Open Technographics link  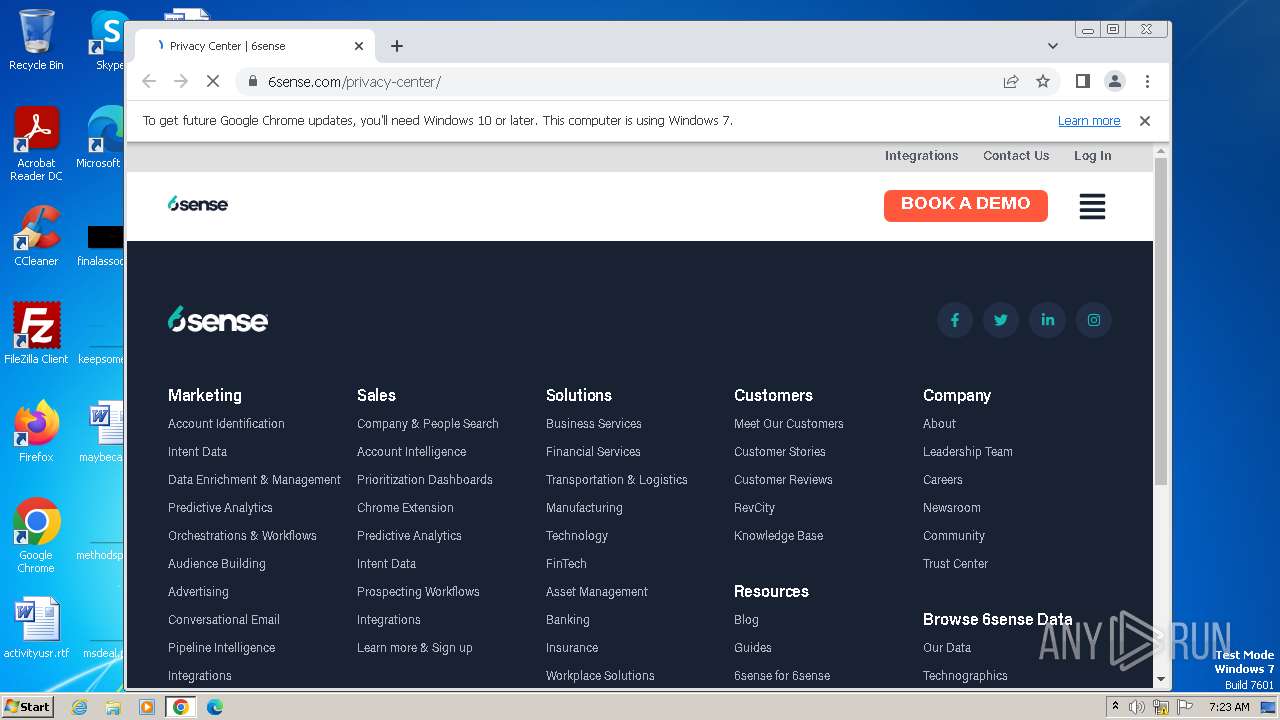[x=965, y=676]
